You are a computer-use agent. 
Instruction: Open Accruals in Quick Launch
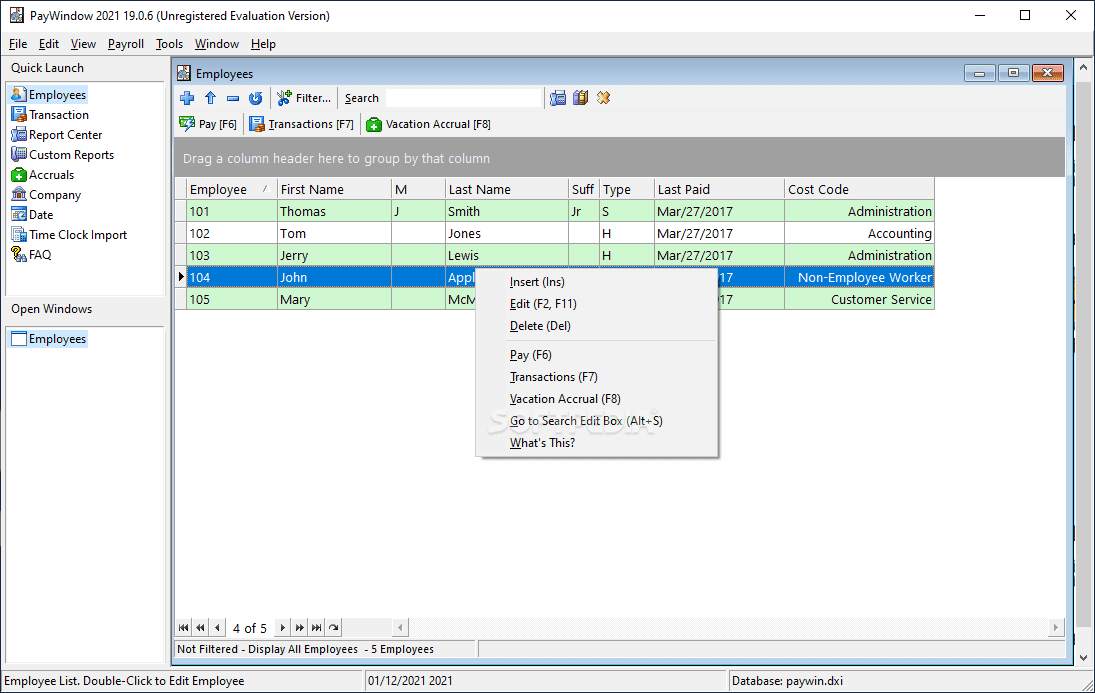43,175
